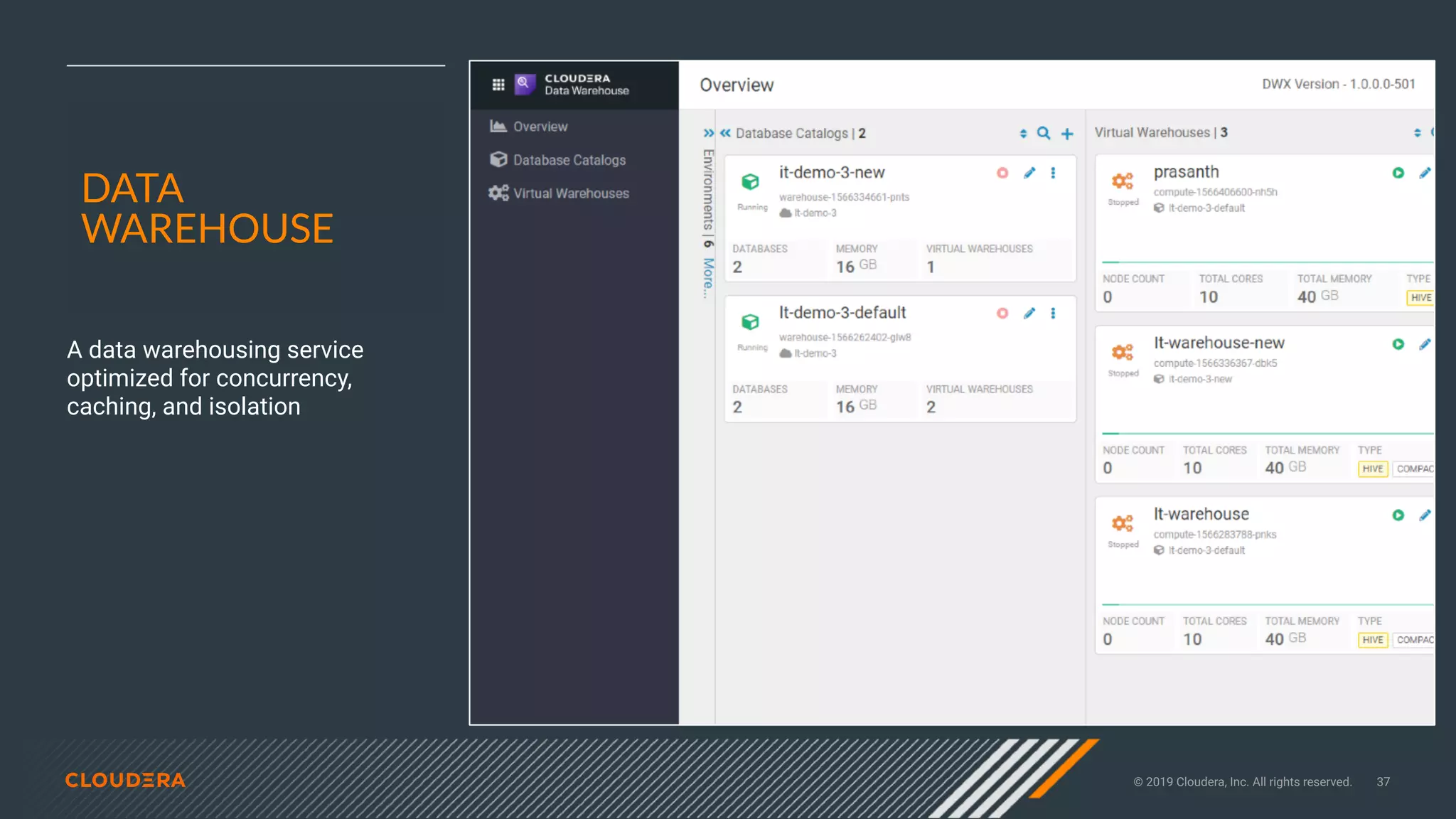Open more options for It-demo-3-default
This screenshot has width=1456, height=819.
[x=1053, y=313]
